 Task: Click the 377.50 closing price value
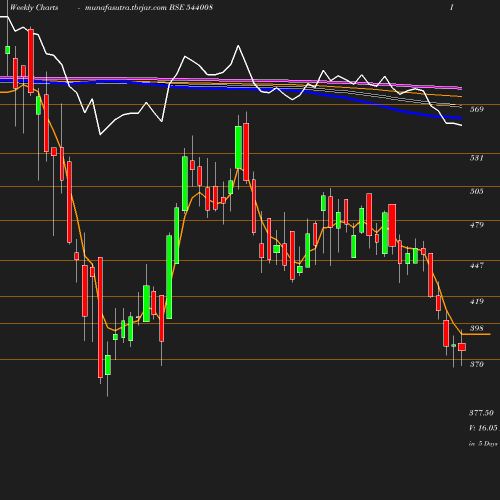(481, 413)
